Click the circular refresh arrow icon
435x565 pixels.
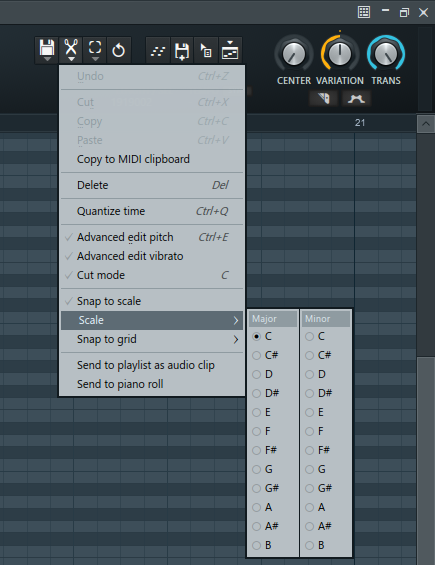pyautogui.click(x=119, y=50)
